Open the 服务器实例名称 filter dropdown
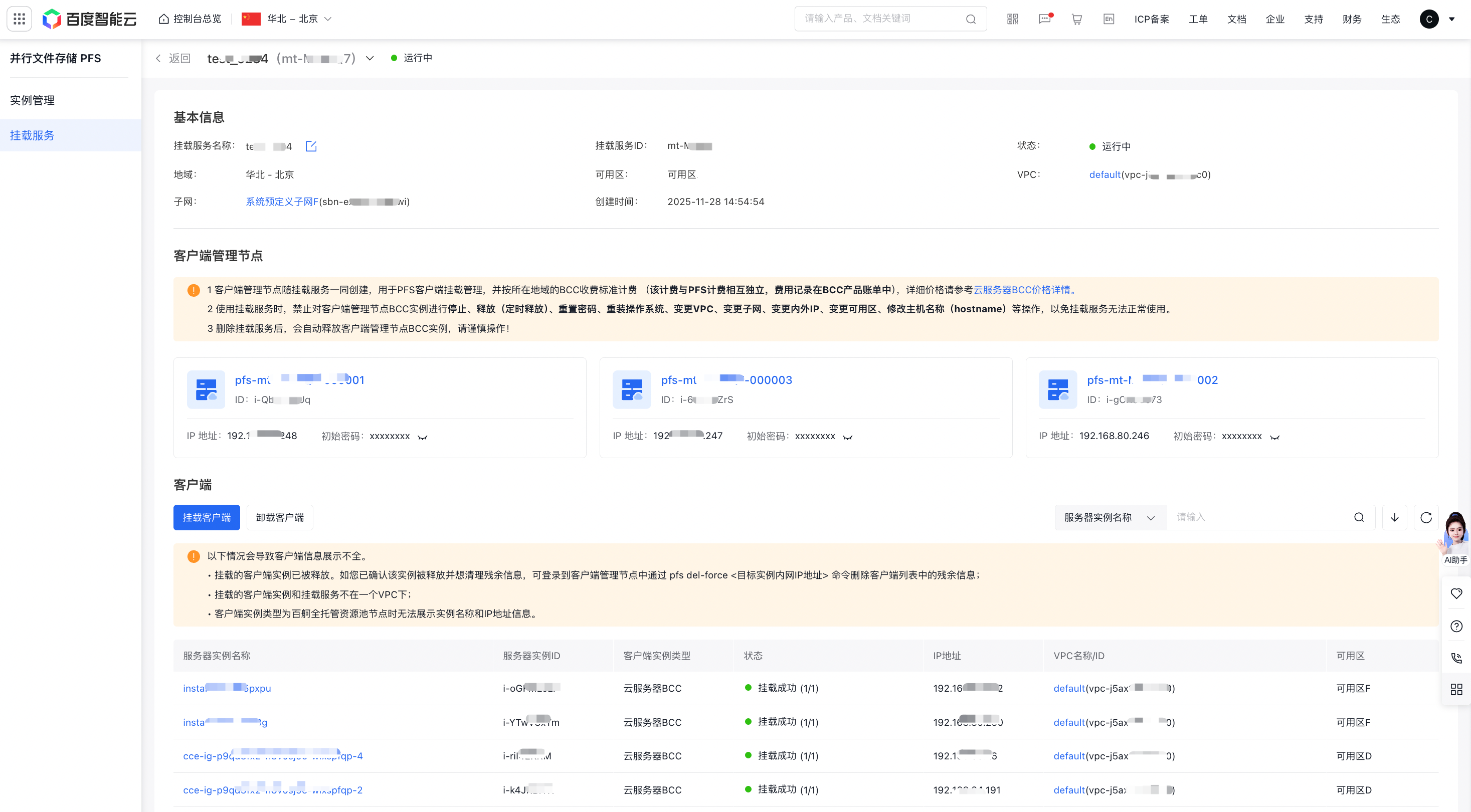 click(x=1109, y=517)
